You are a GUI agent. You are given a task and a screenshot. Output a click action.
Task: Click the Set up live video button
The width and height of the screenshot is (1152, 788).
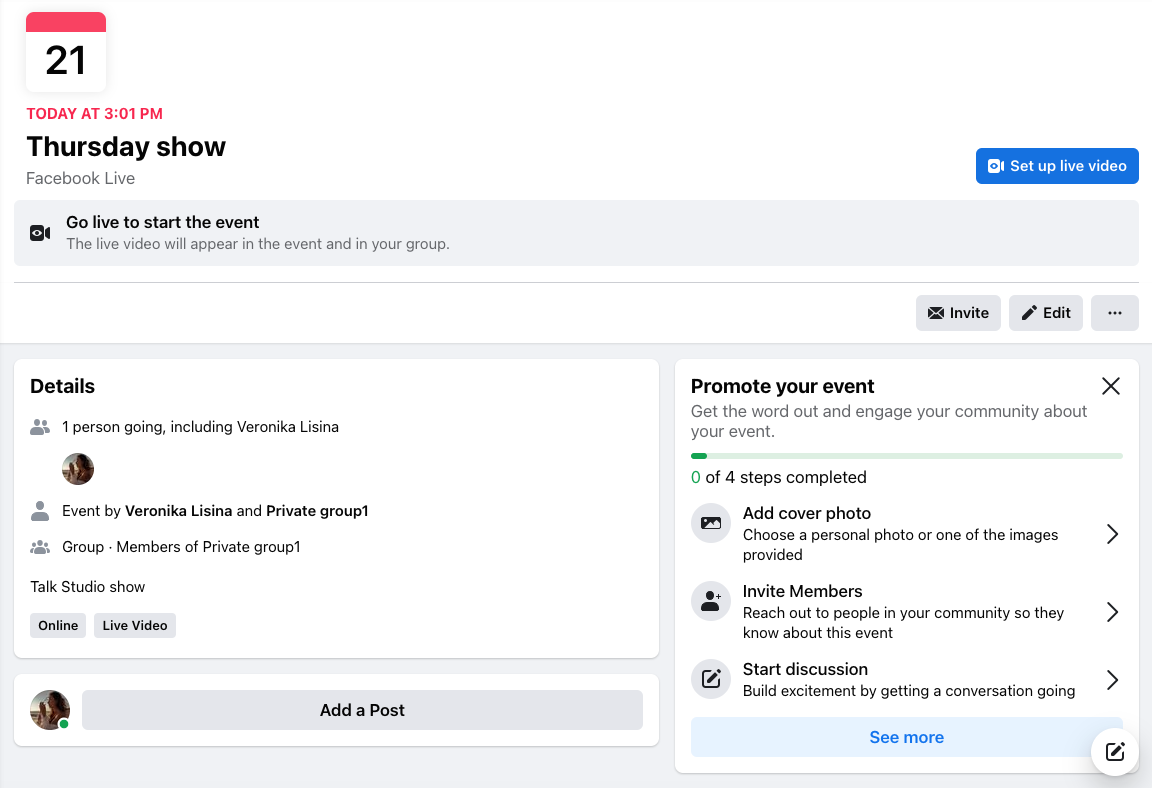1057,166
